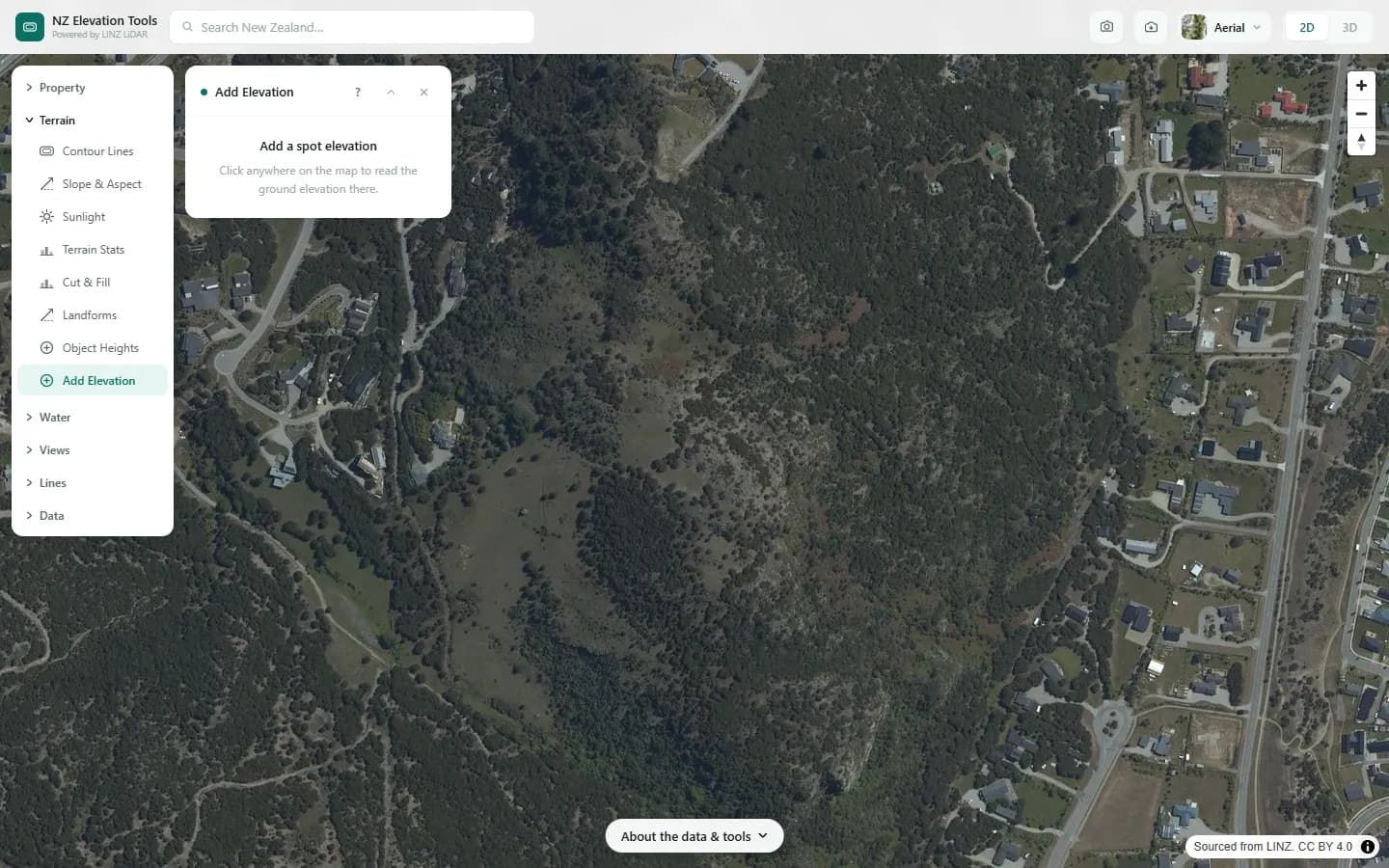Expand the Property section
Screen dimensions: 1389x868
(93, 88)
